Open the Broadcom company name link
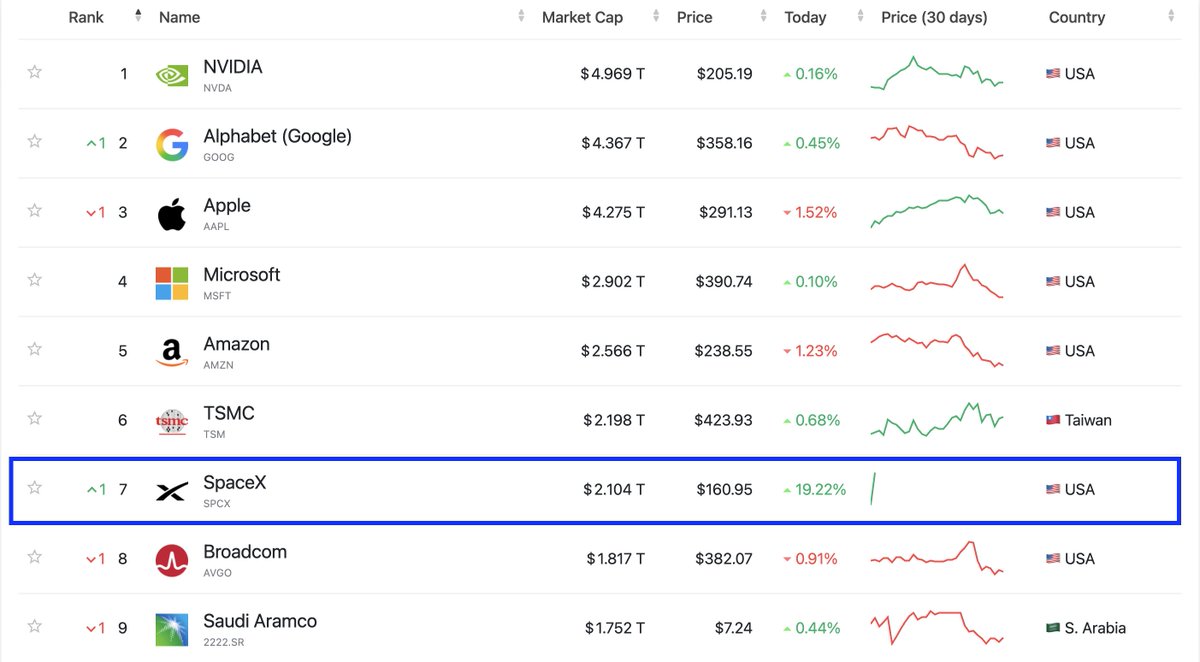Image resolution: width=1200 pixels, height=662 pixels. click(x=245, y=552)
